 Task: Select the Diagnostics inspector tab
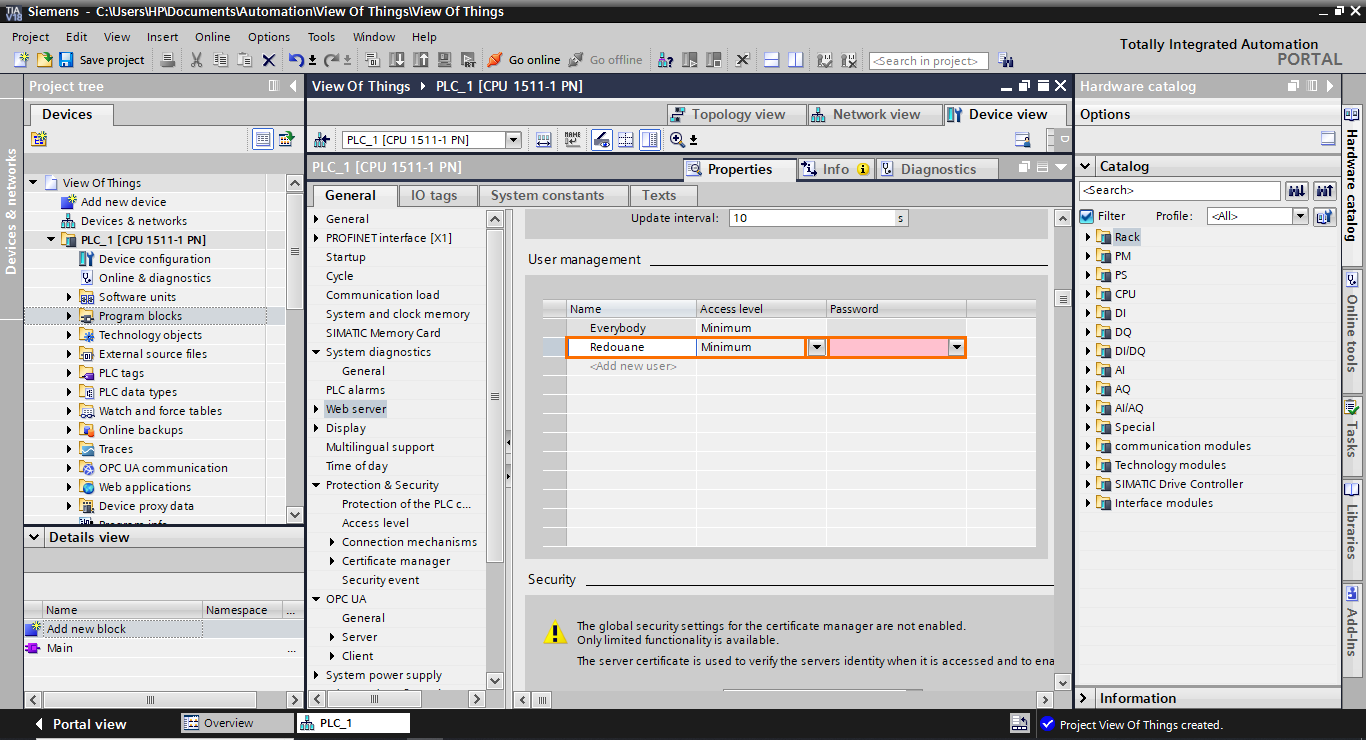point(937,169)
